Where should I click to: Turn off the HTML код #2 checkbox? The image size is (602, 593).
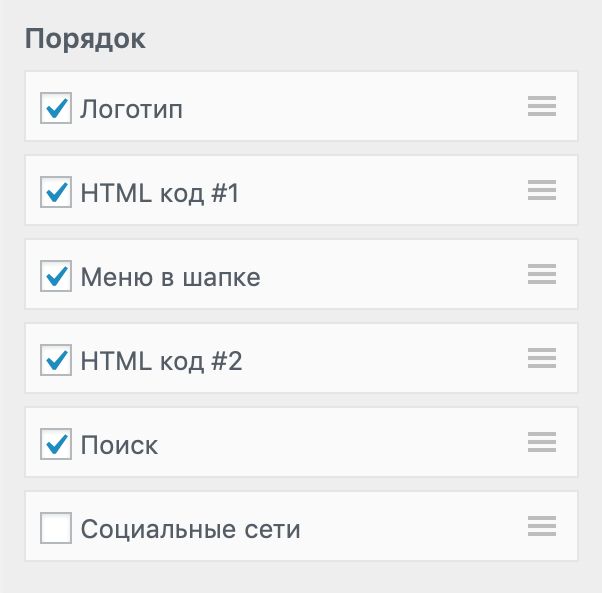[x=56, y=360]
